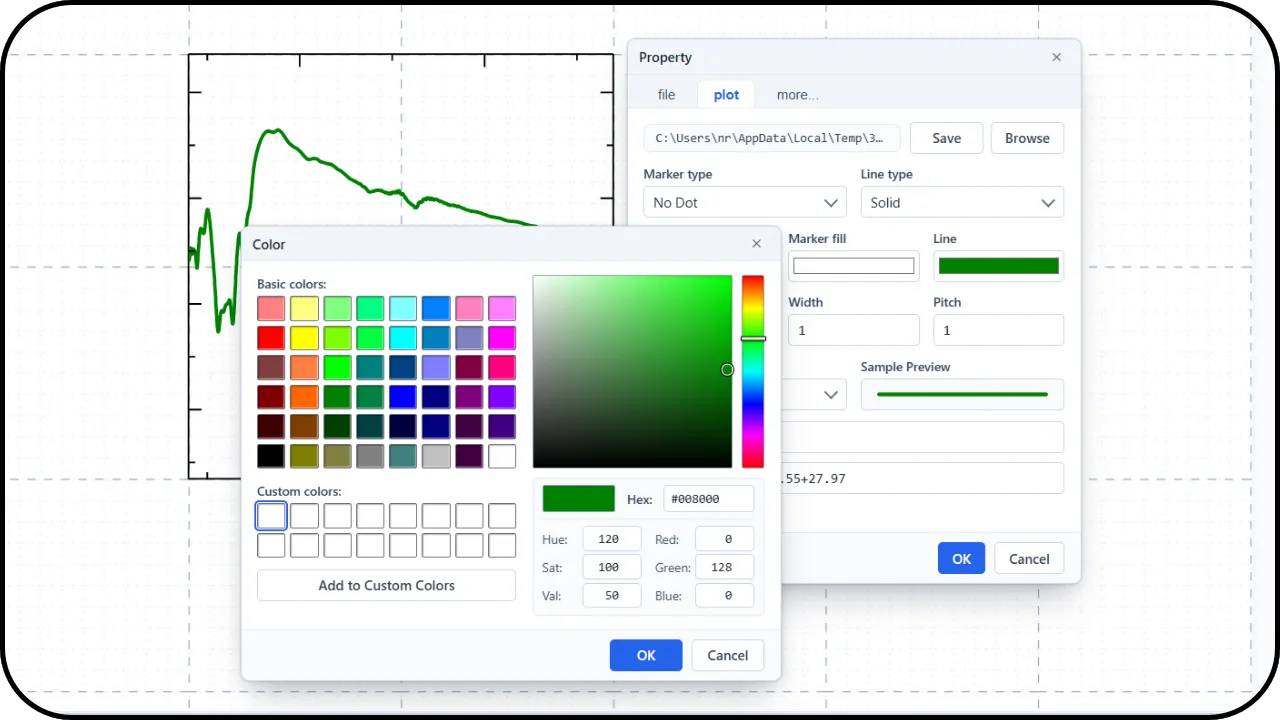Click the Width input field
The image size is (1280, 720).
854,330
